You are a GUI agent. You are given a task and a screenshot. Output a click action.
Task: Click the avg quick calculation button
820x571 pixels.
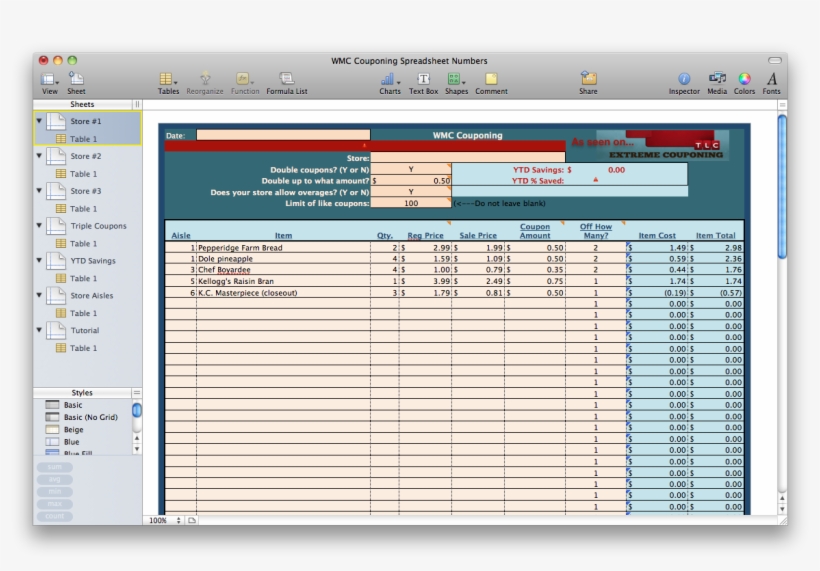pyautogui.click(x=54, y=479)
